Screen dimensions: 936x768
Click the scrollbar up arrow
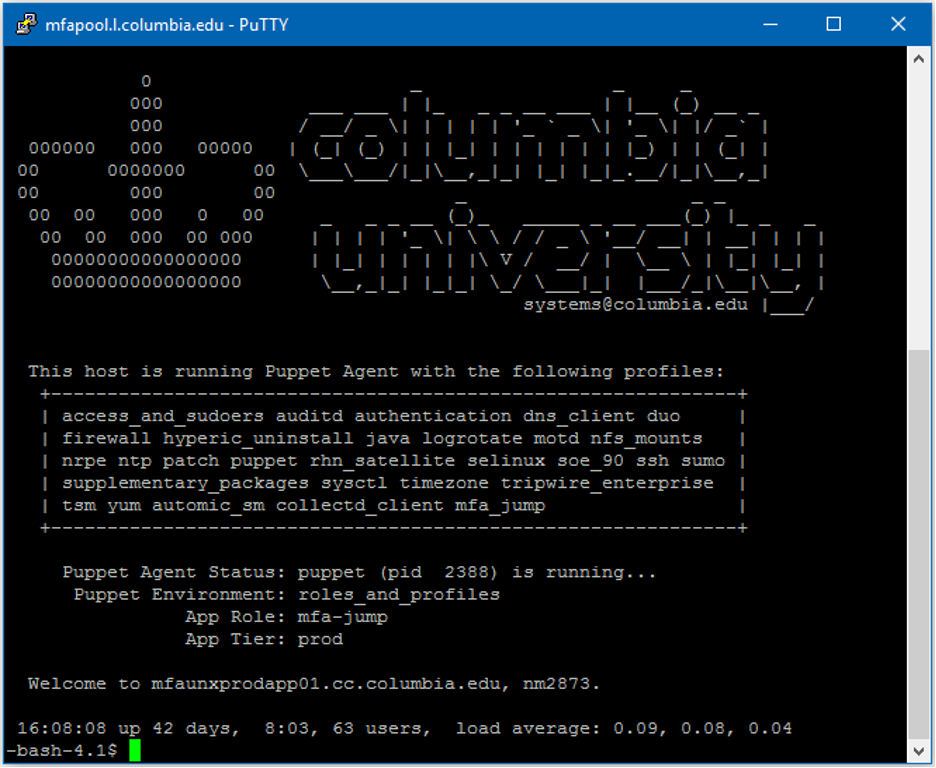(919, 58)
